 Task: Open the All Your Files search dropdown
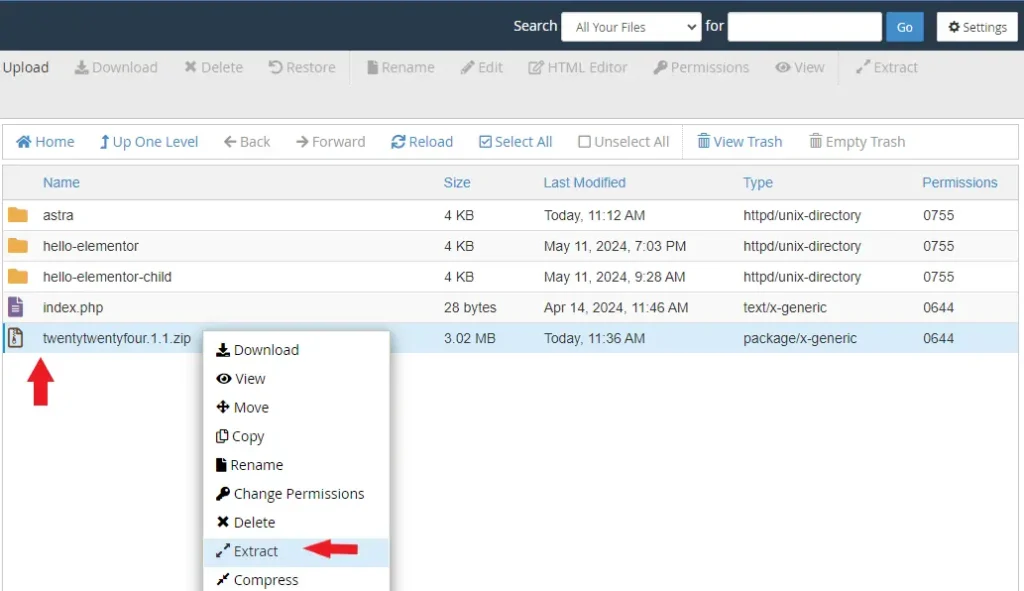point(630,27)
